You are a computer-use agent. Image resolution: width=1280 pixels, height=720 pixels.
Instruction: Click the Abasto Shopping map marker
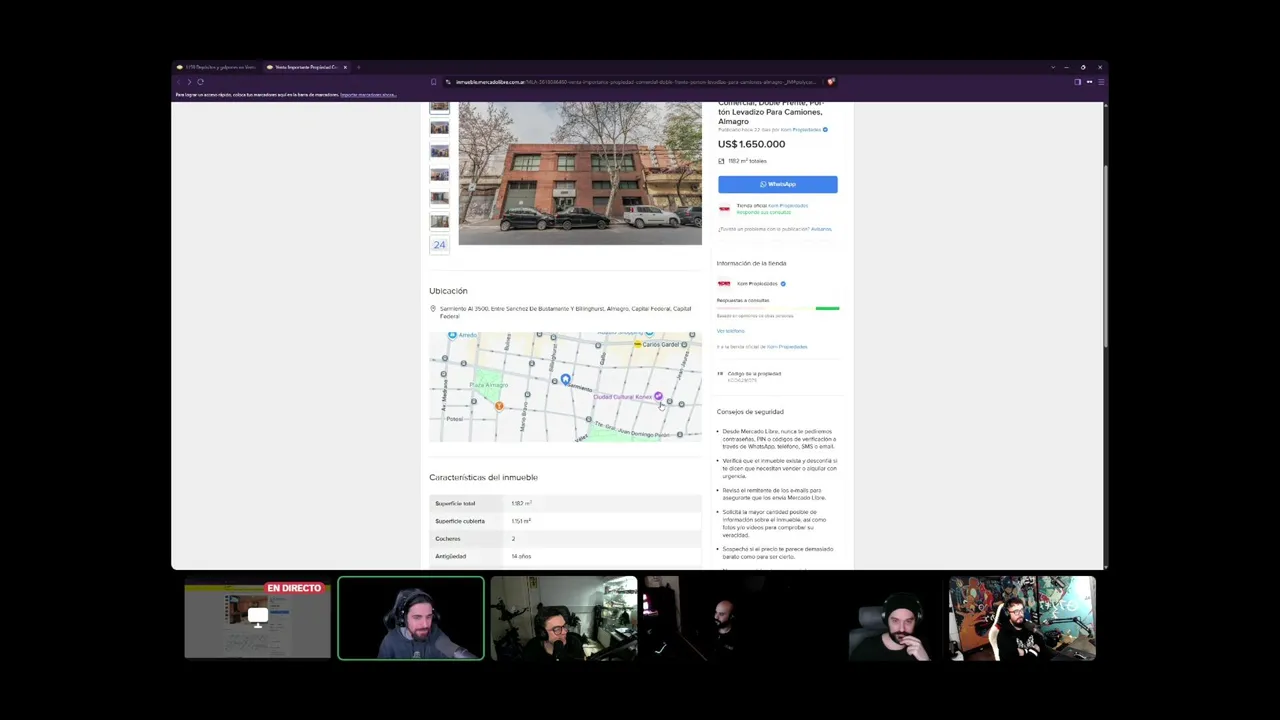[x=649, y=334]
